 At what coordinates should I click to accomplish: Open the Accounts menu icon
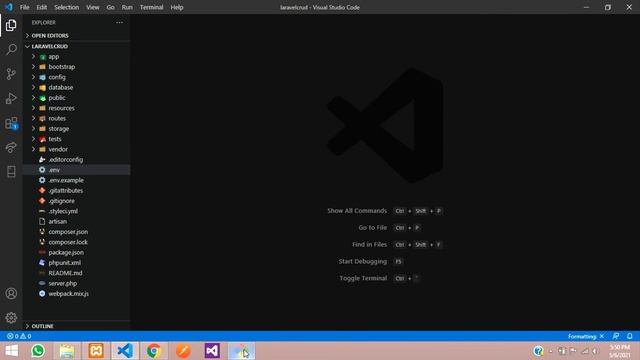tap(11, 293)
